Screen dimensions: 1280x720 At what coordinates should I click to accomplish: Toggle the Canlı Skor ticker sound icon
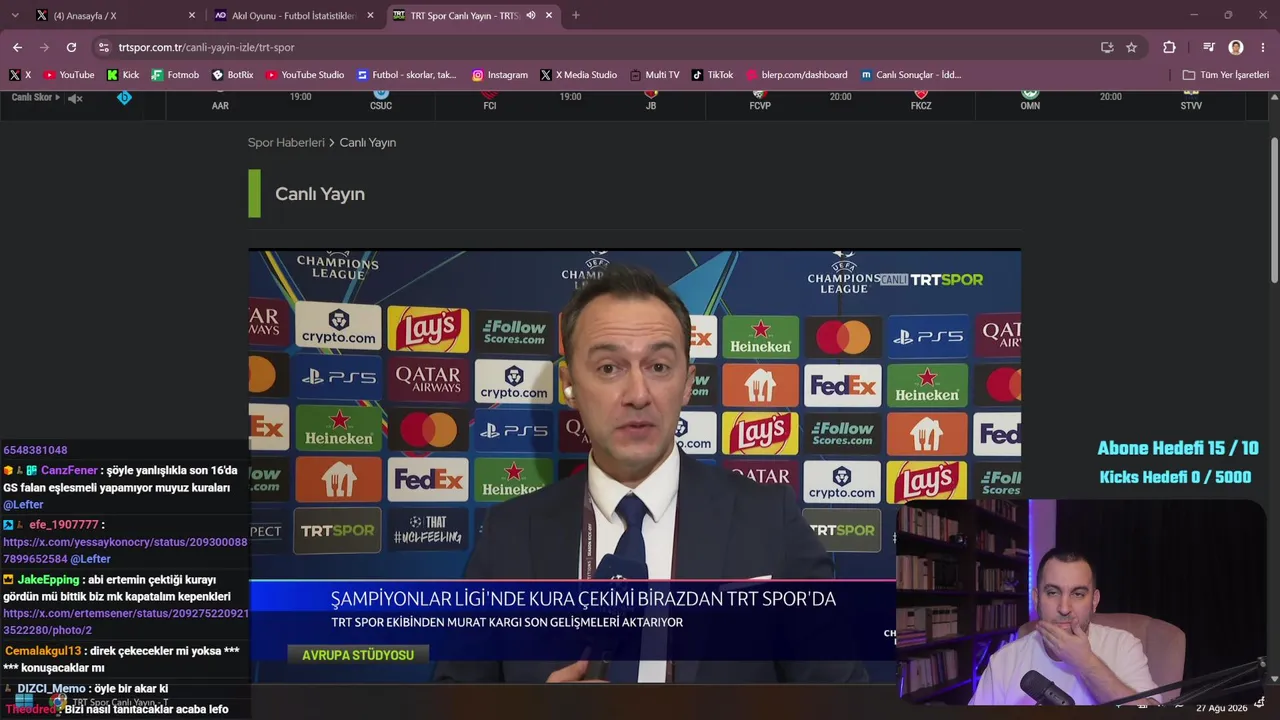pyautogui.click(x=75, y=98)
